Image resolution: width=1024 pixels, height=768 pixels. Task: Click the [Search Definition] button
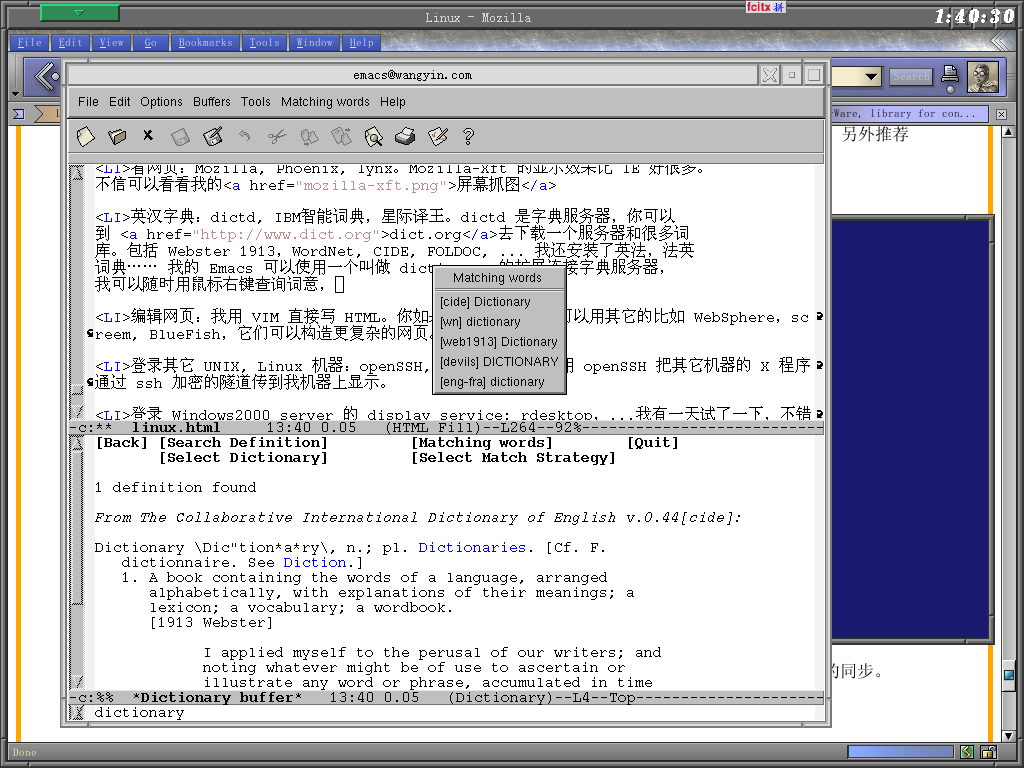pyautogui.click(x=243, y=443)
